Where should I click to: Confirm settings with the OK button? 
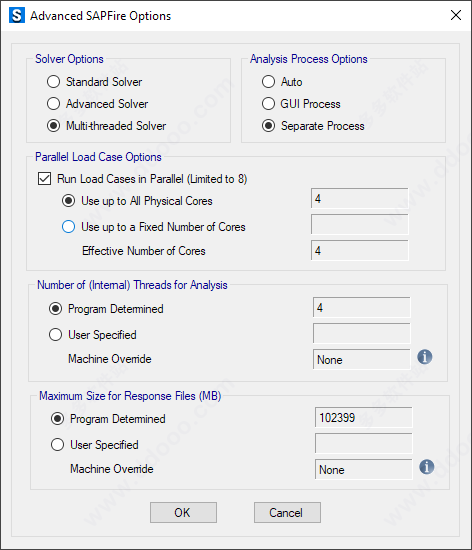pos(183,513)
